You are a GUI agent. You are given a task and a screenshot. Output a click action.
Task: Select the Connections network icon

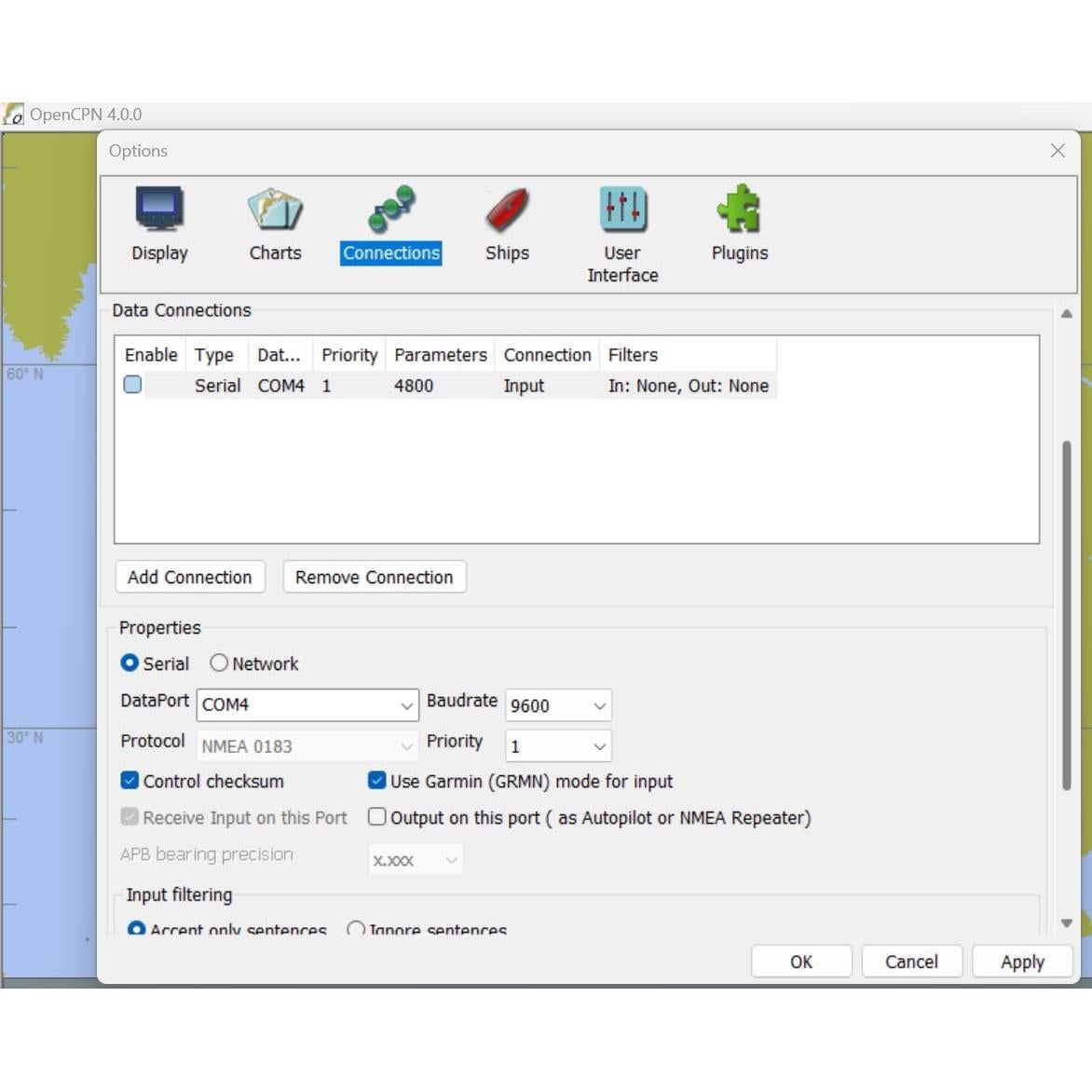(x=391, y=209)
